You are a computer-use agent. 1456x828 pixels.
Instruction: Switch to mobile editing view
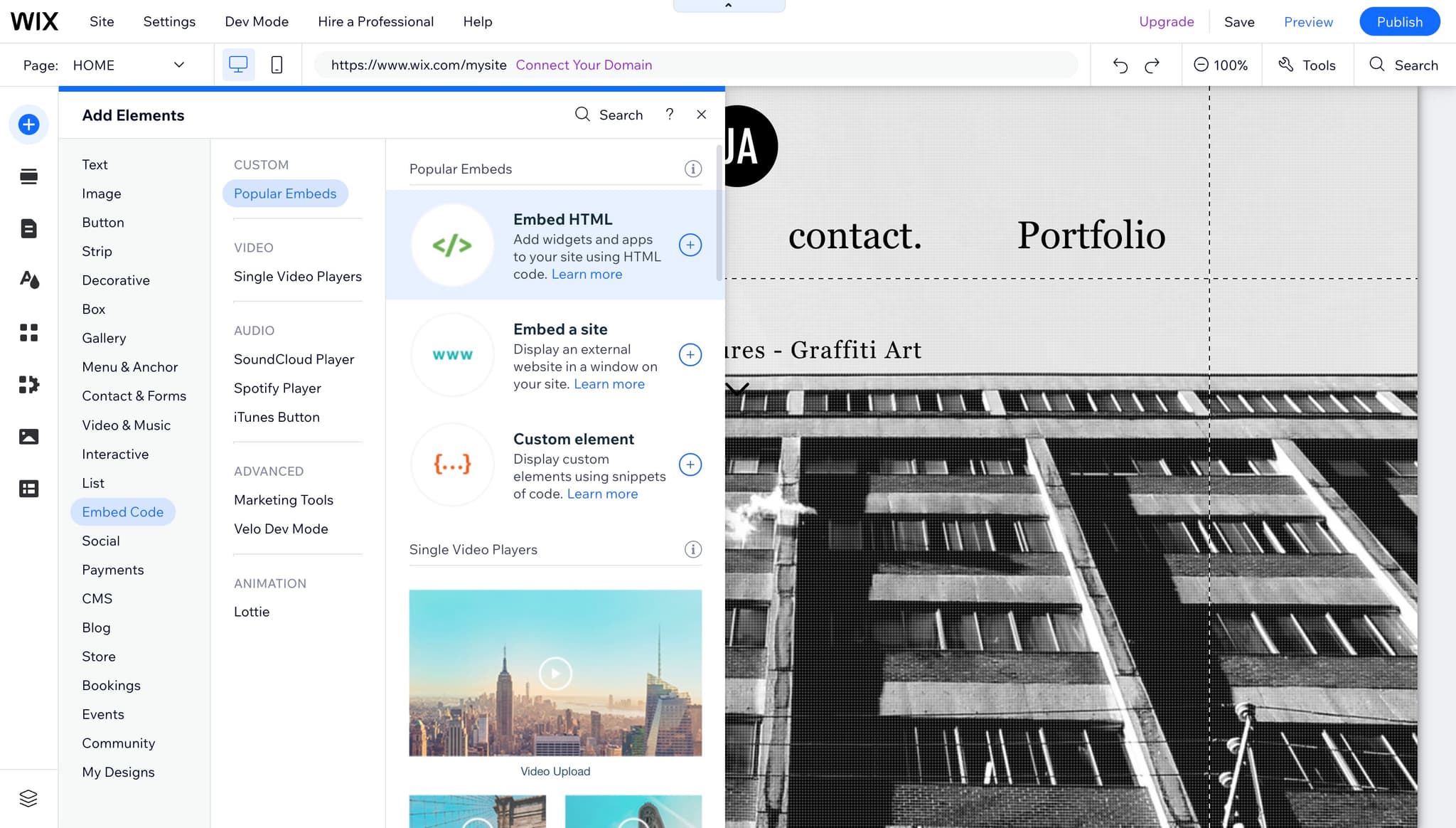point(276,64)
